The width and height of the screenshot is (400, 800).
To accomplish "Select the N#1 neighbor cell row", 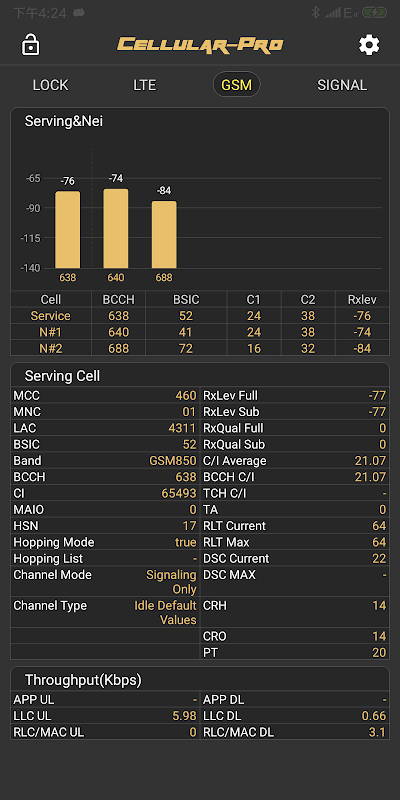I will (x=200, y=332).
